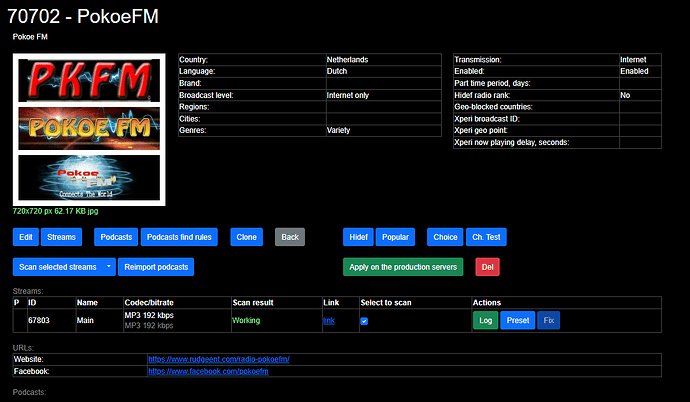Open the Main stream link
This screenshot has height=402, width=690.
[x=329, y=321]
